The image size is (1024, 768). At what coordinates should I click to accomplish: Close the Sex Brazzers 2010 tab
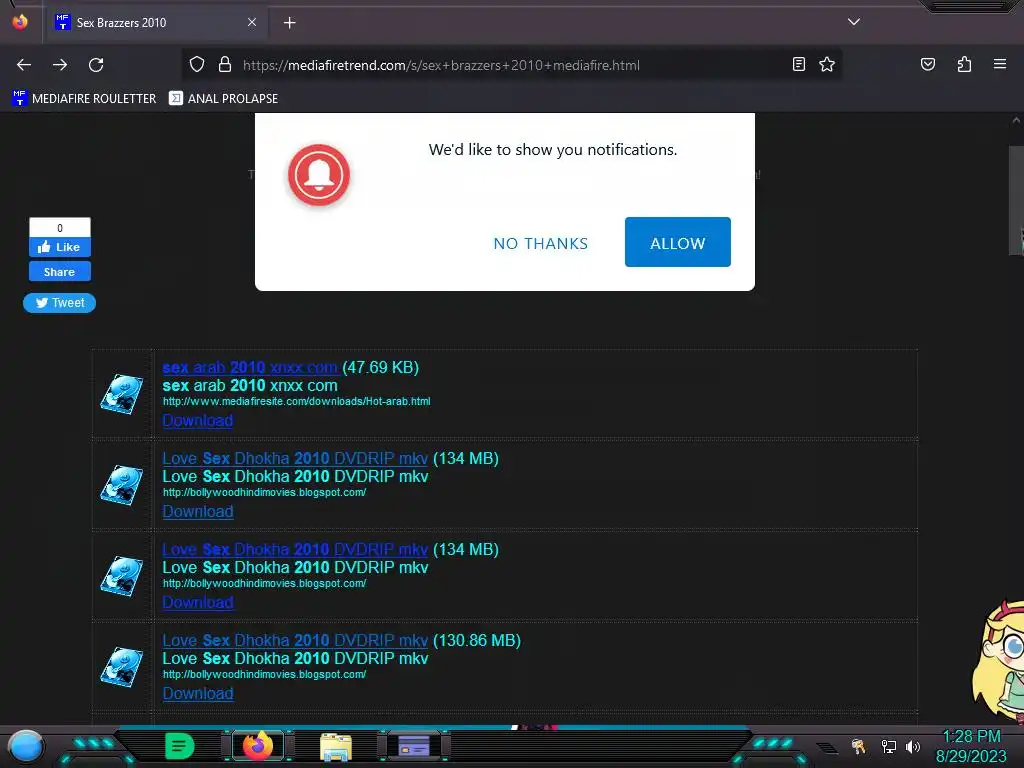252,22
